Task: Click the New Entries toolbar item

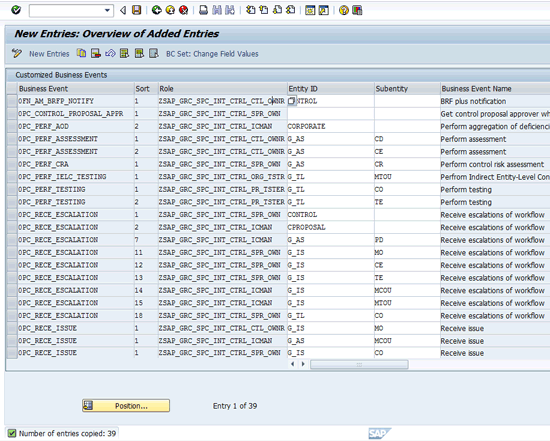Action: click(49, 54)
